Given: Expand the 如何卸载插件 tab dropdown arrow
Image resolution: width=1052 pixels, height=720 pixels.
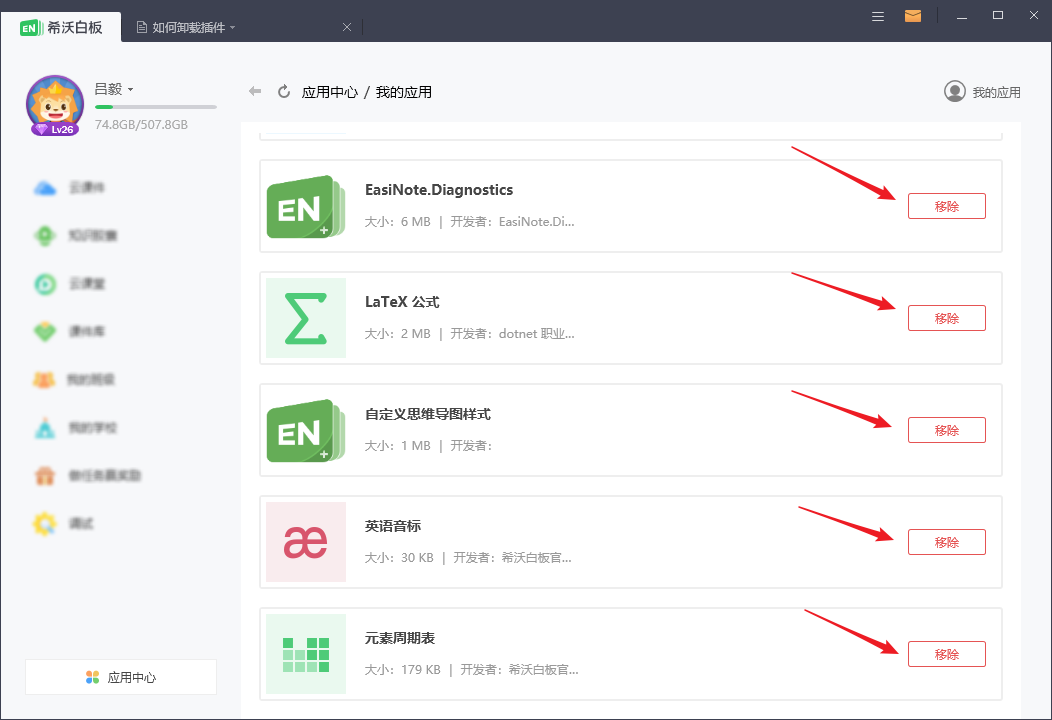Looking at the screenshot, I should pyautogui.click(x=232, y=28).
